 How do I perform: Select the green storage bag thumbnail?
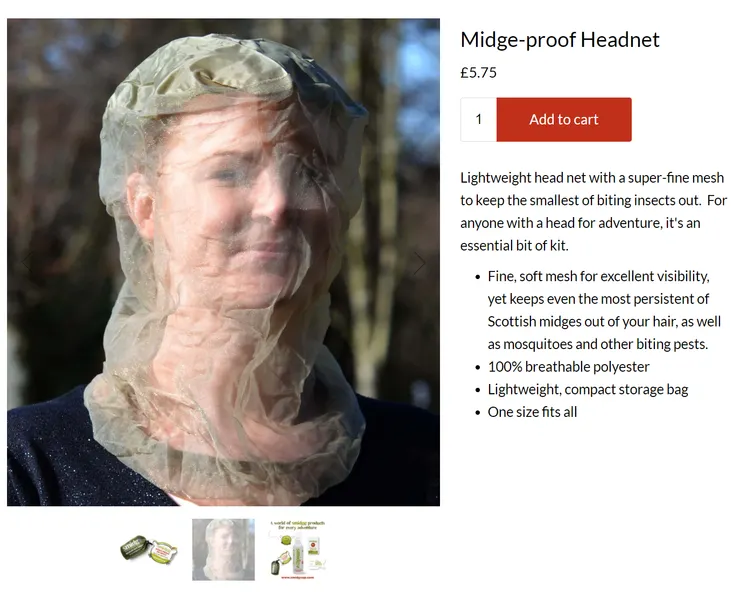click(x=149, y=550)
